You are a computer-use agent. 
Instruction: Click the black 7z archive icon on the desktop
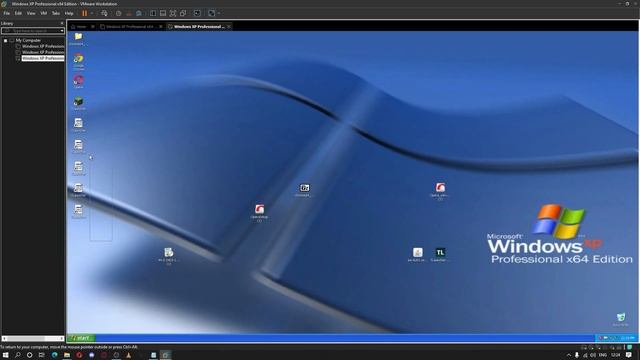304,188
